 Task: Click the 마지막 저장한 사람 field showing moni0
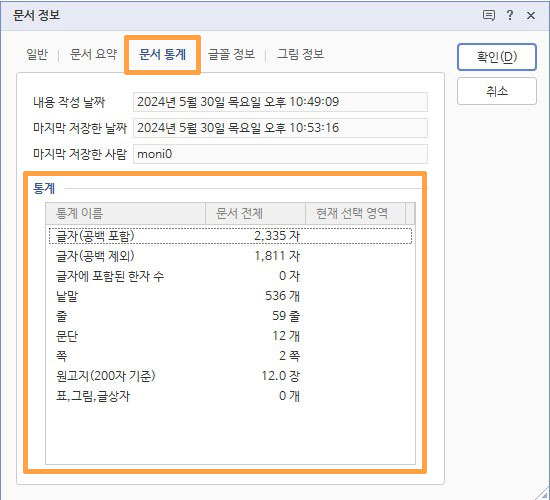(280, 154)
